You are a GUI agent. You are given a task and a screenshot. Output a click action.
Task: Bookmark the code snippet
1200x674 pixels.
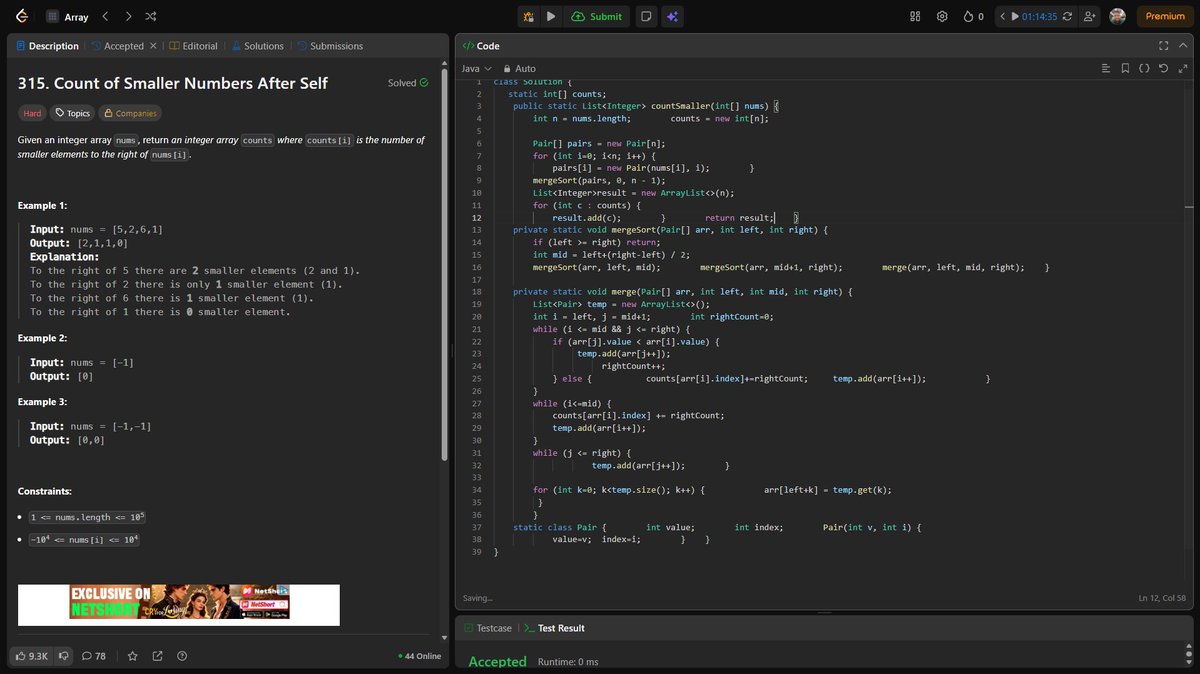click(x=1125, y=68)
